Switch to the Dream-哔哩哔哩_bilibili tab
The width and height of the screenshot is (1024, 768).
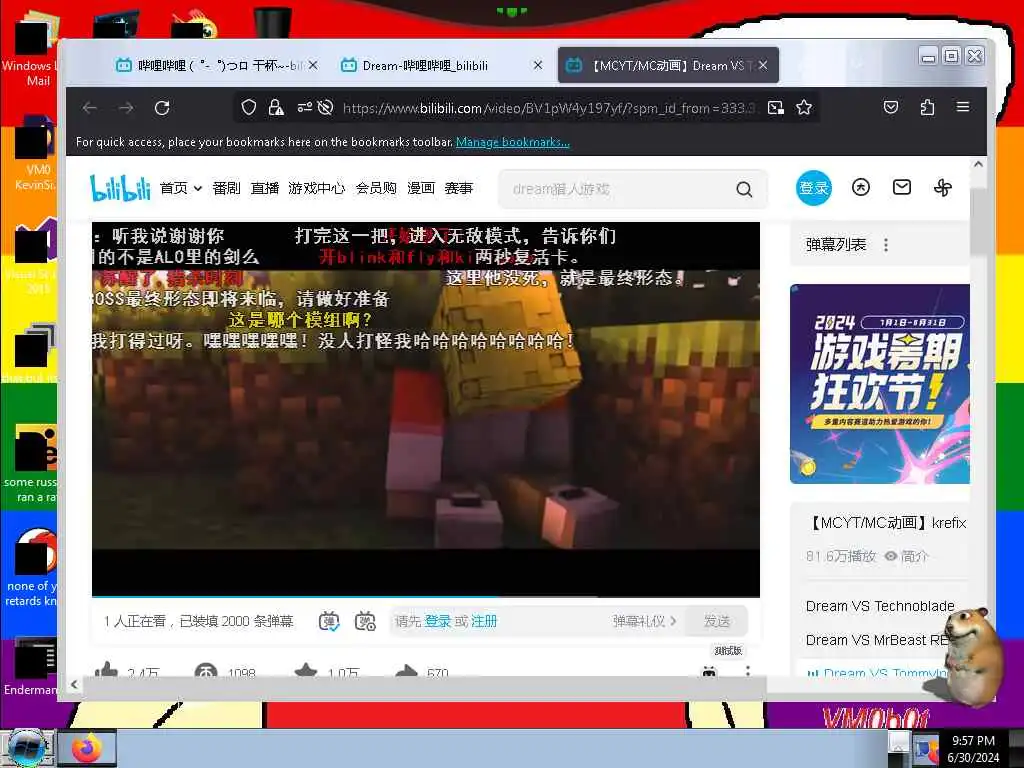coord(441,65)
